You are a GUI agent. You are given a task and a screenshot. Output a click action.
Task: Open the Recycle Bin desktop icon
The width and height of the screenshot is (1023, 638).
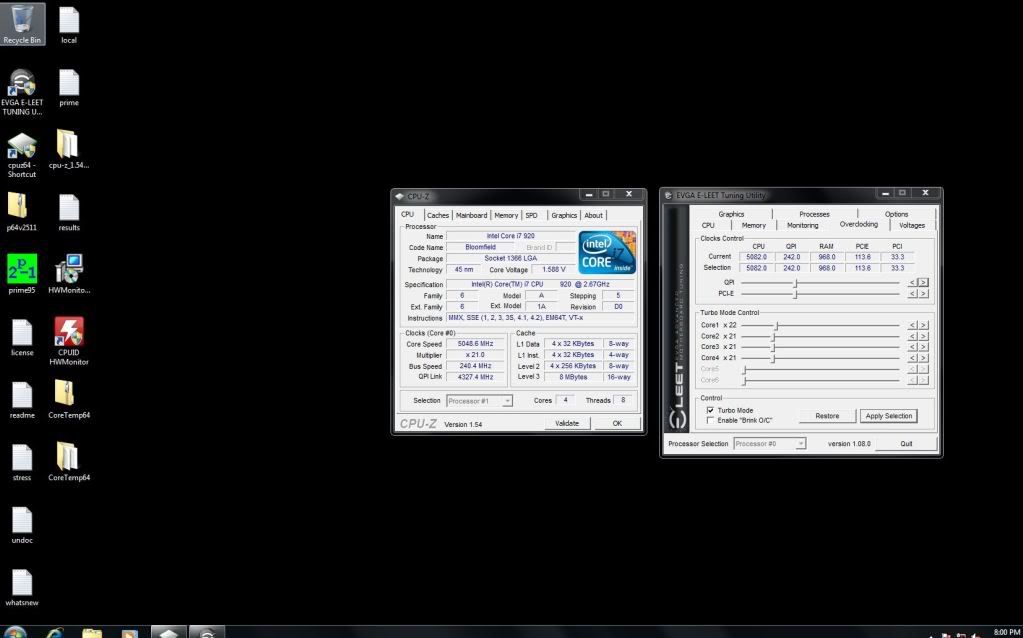pos(22,23)
